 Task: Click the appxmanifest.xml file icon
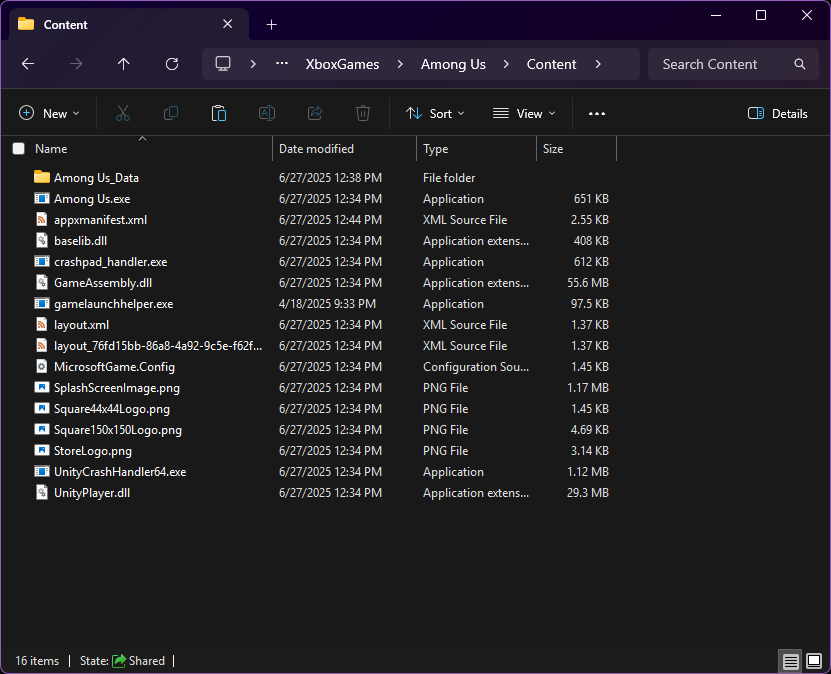click(42, 219)
